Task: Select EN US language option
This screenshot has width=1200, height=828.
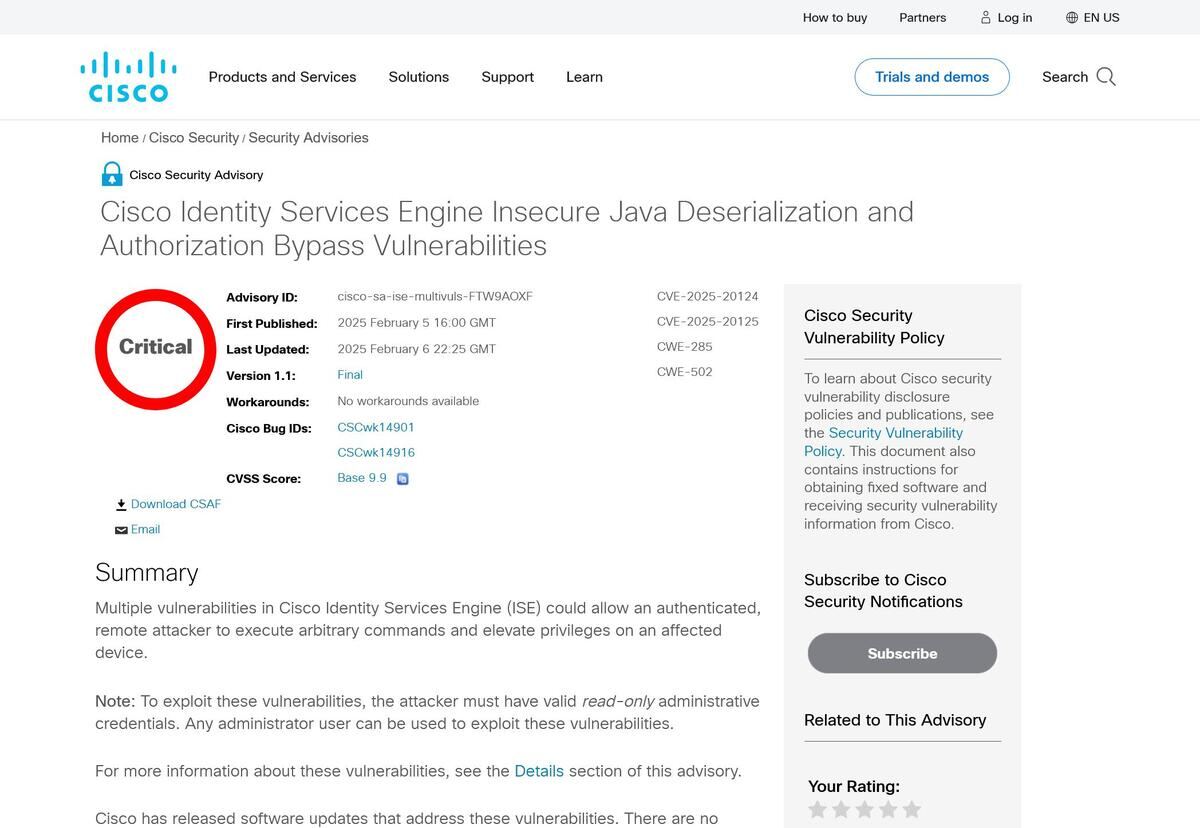Action: [x=1102, y=17]
